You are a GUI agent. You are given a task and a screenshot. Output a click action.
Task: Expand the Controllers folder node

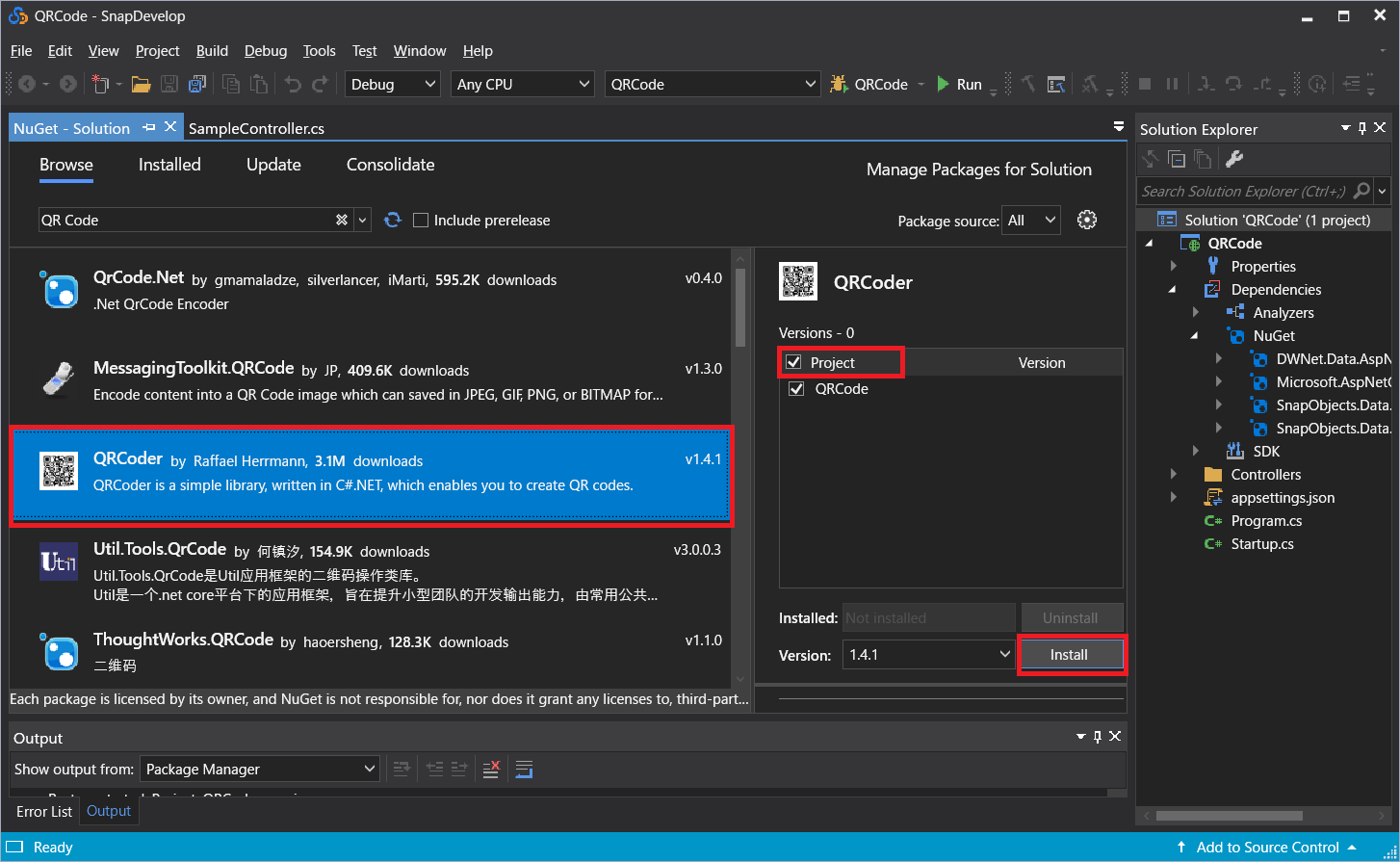tap(1173, 475)
